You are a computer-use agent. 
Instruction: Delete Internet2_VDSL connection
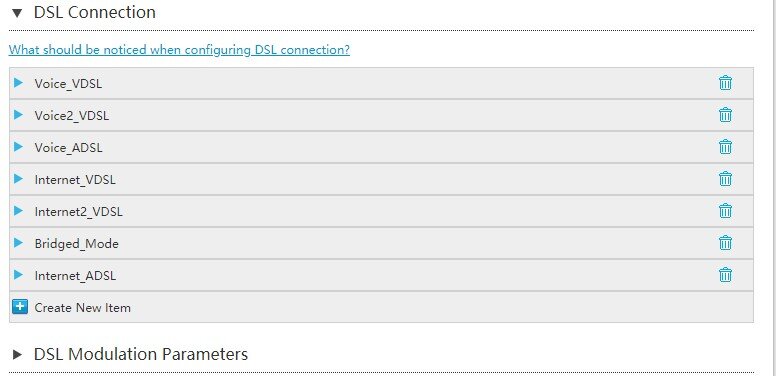click(x=725, y=211)
